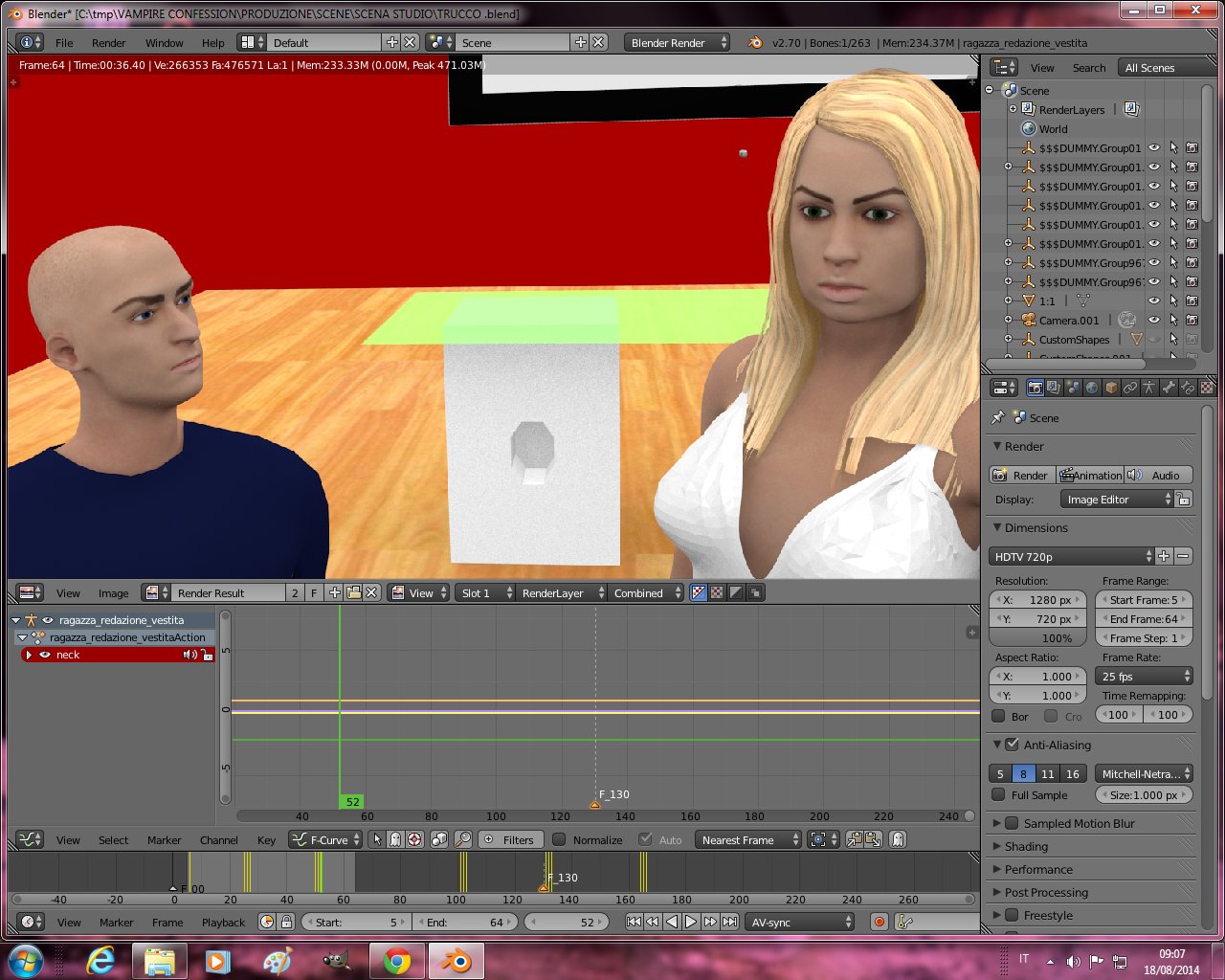
Task: Click the ghost icon at graph header end
Action: tap(898, 839)
